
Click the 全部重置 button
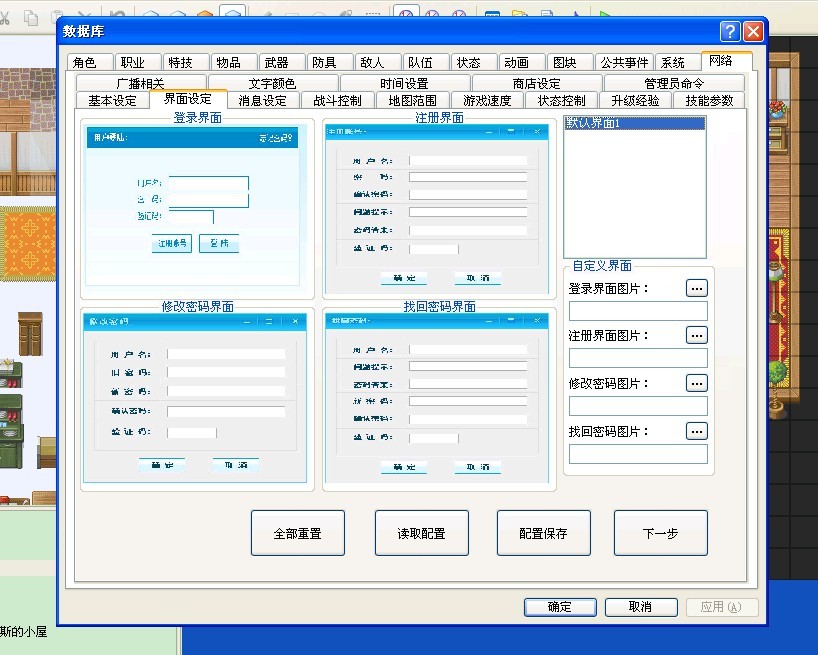click(x=298, y=533)
